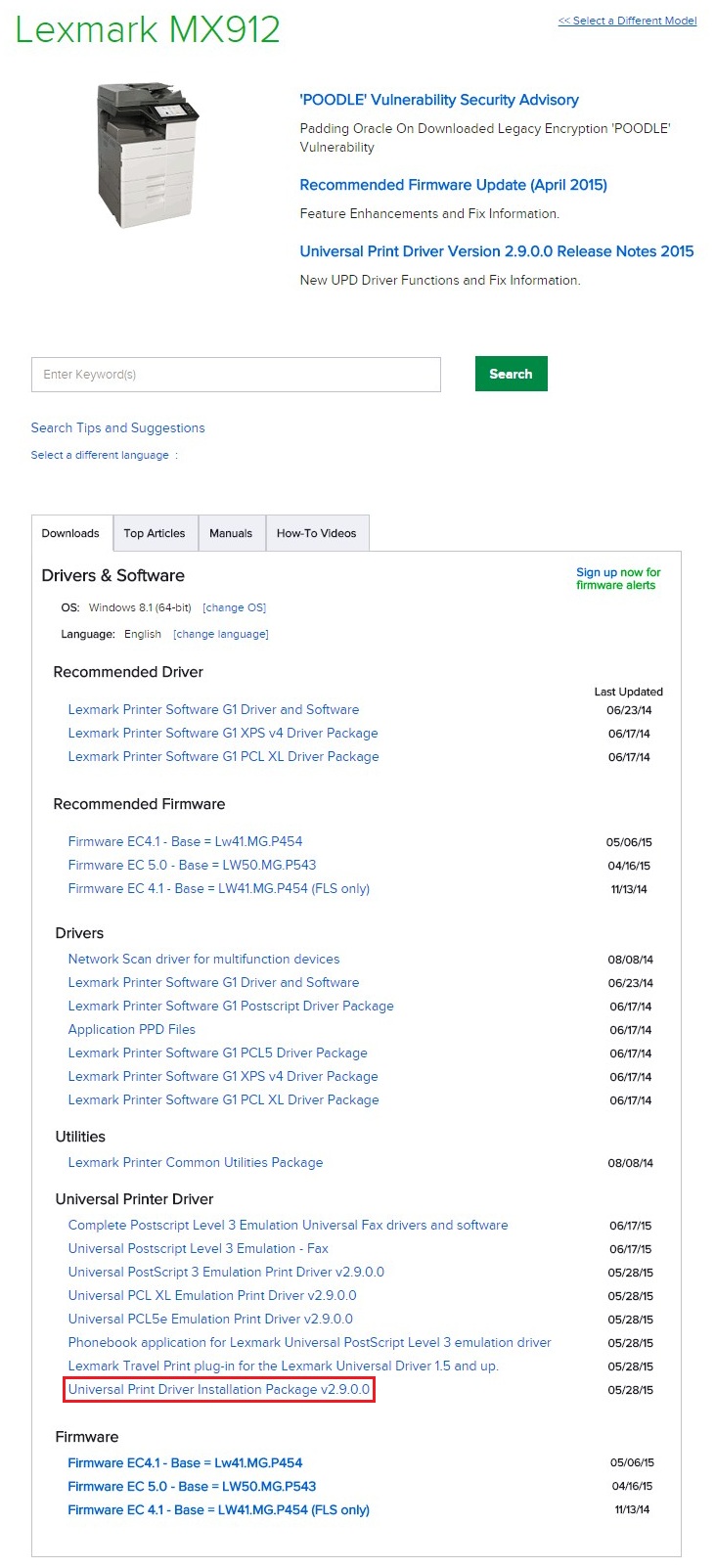The image size is (715, 1568).
Task: Open Select a Different Model link
Action: click(627, 21)
